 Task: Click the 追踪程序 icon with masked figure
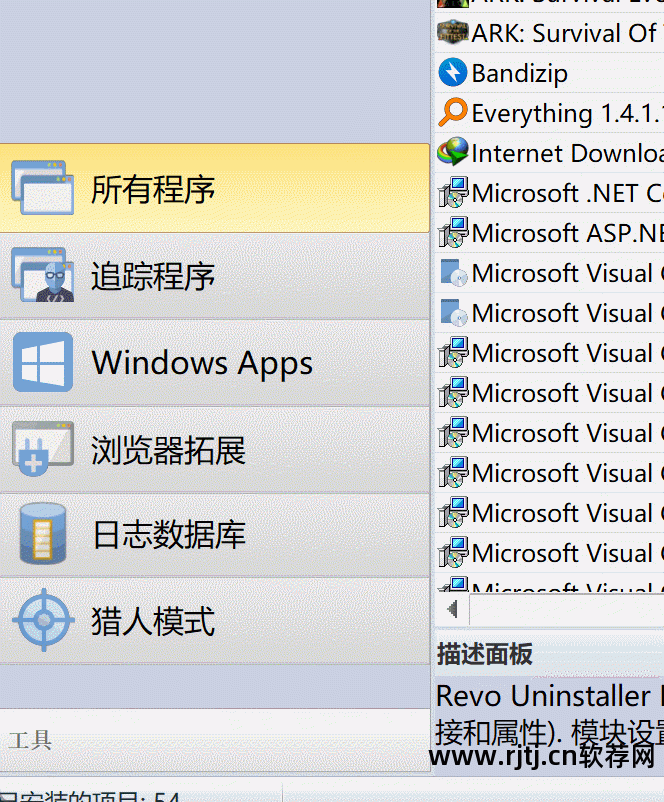42,275
